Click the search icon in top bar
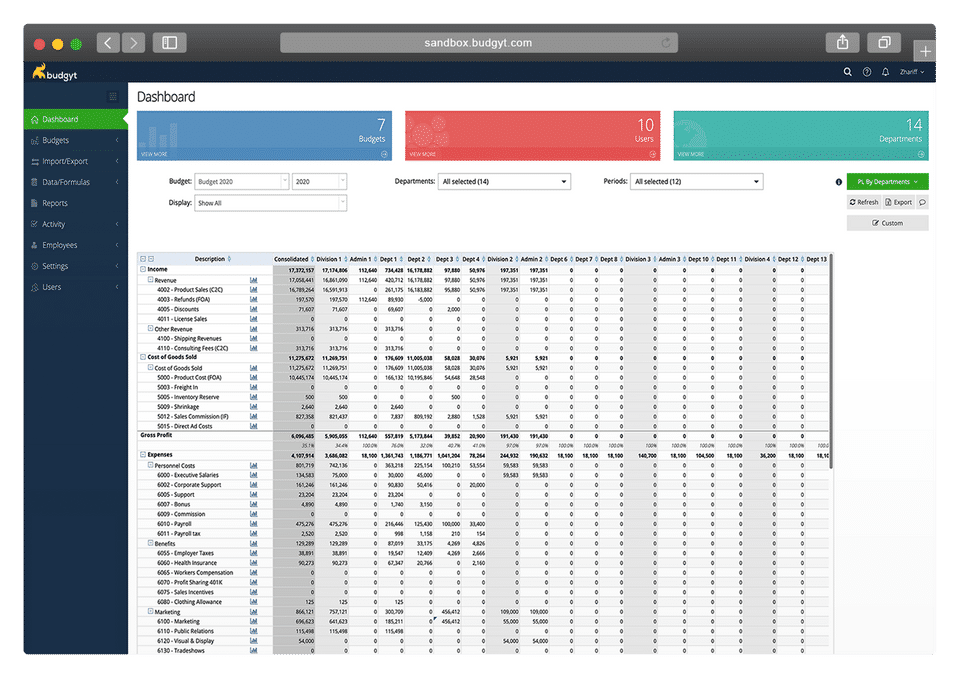Viewport: 960px width, 683px height. click(x=847, y=72)
